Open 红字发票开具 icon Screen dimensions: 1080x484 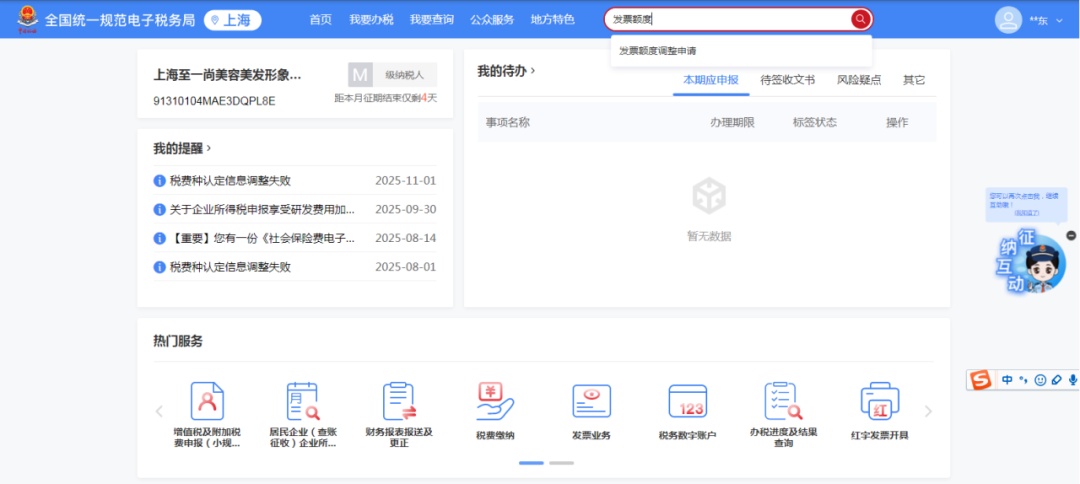[x=879, y=402]
